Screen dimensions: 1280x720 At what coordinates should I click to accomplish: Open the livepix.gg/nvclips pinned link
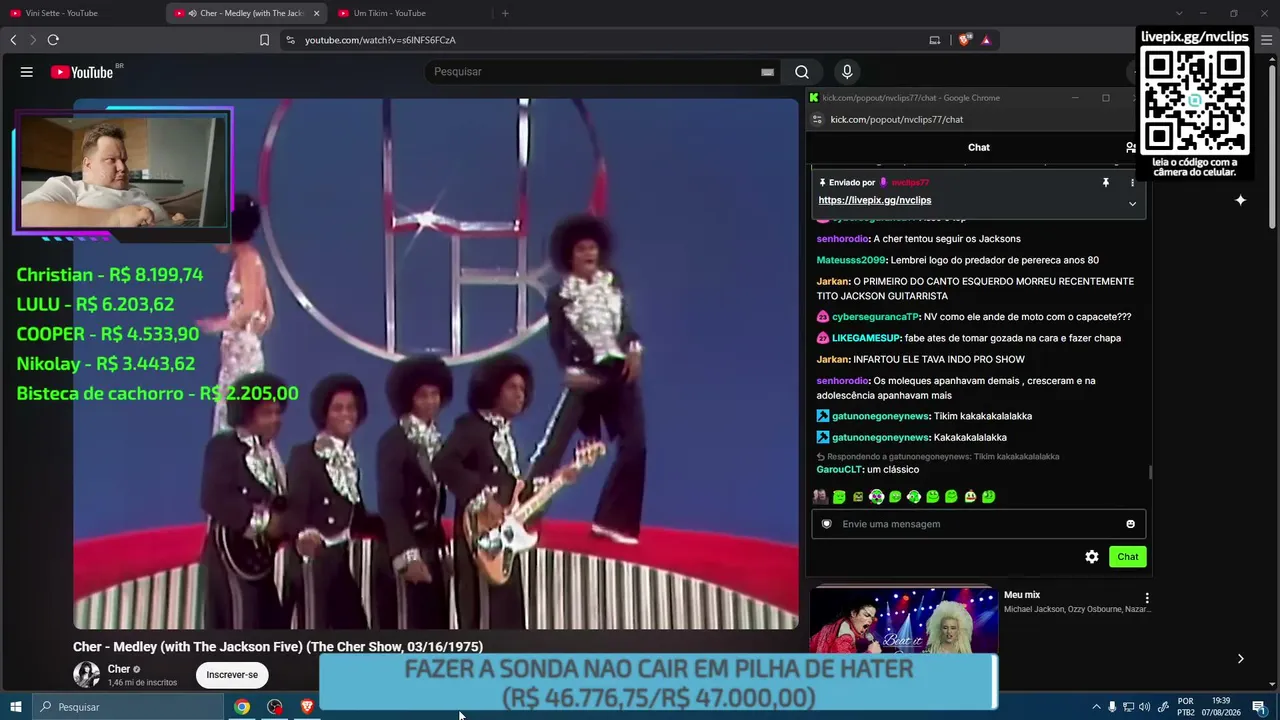pyautogui.click(x=875, y=200)
